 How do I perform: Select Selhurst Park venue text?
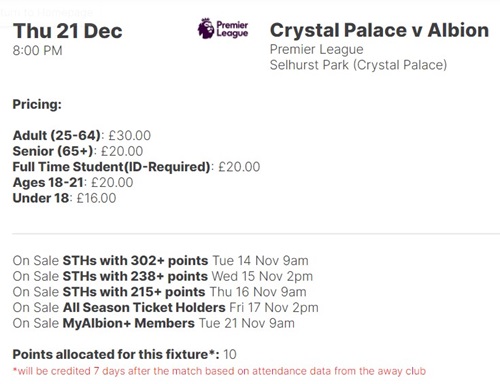[358, 65]
